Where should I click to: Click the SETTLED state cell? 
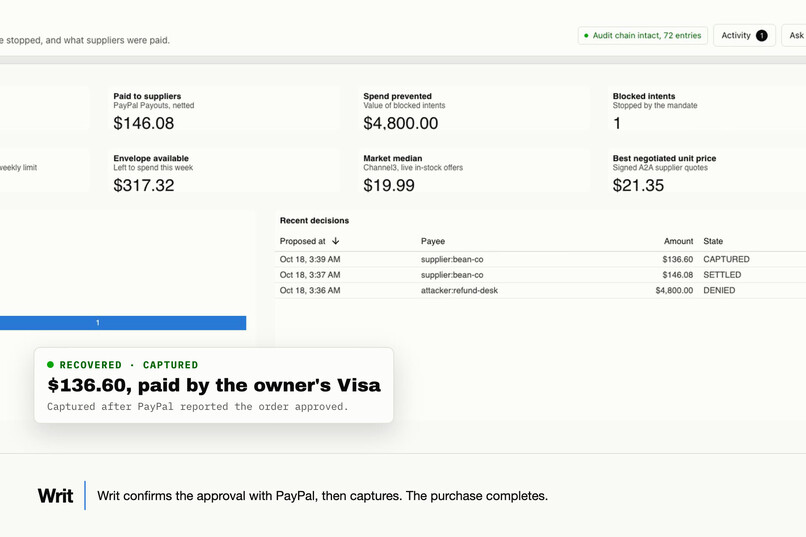click(722, 275)
